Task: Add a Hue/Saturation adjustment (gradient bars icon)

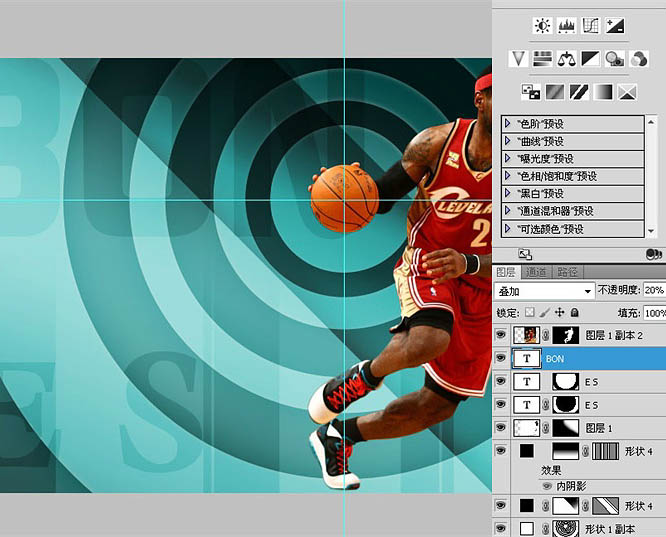Action: pos(542,59)
